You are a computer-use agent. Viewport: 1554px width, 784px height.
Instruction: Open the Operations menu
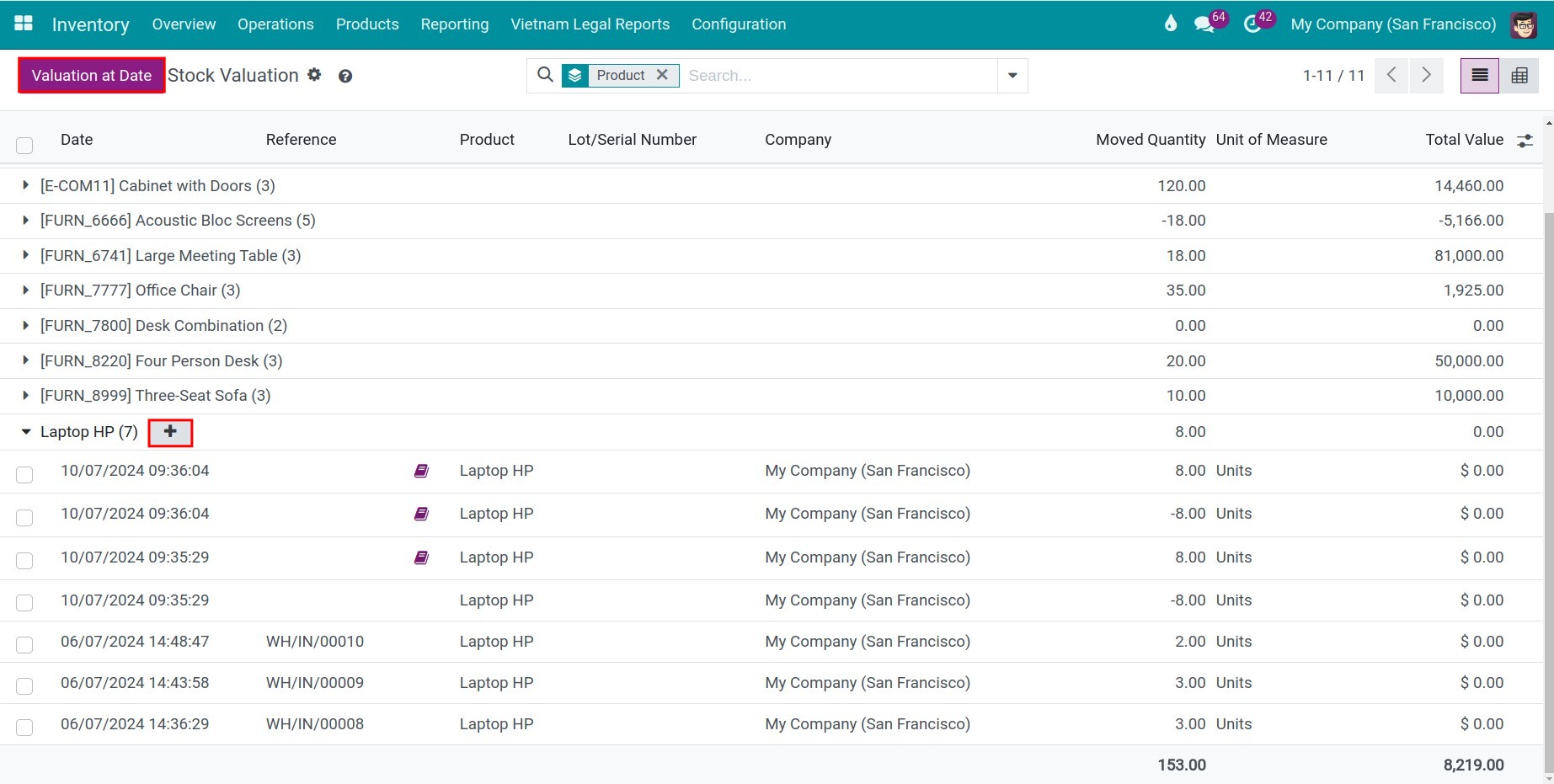coord(275,24)
